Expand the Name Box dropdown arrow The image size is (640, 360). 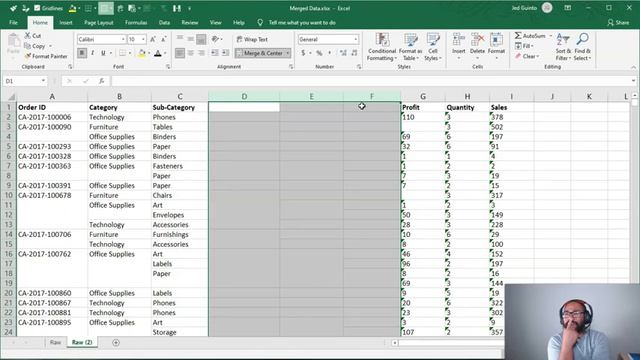(43, 81)
